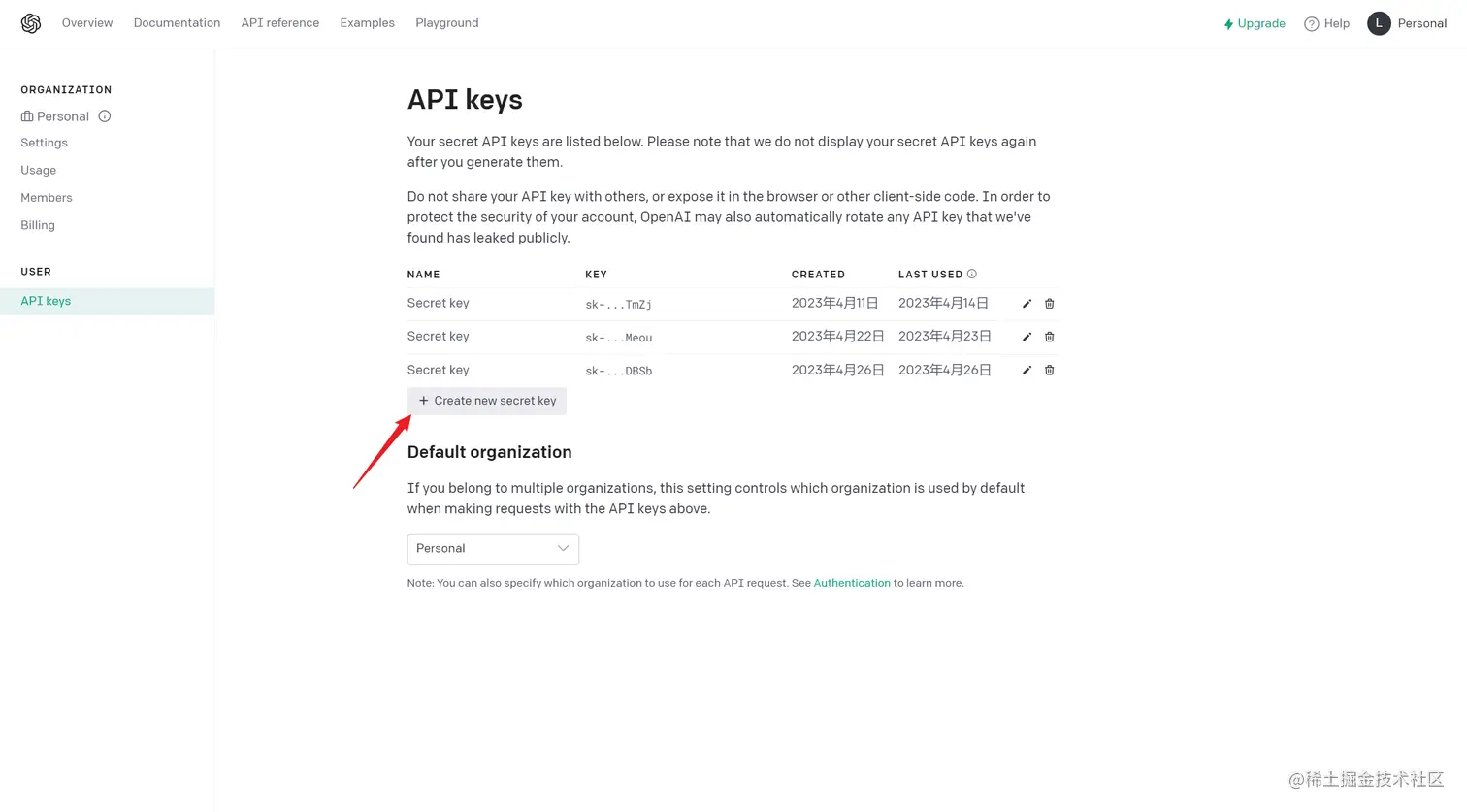Viewport: 1467px width, 812px height.
Task: Go to API reference tab
Action: click(x=280, y=22)
